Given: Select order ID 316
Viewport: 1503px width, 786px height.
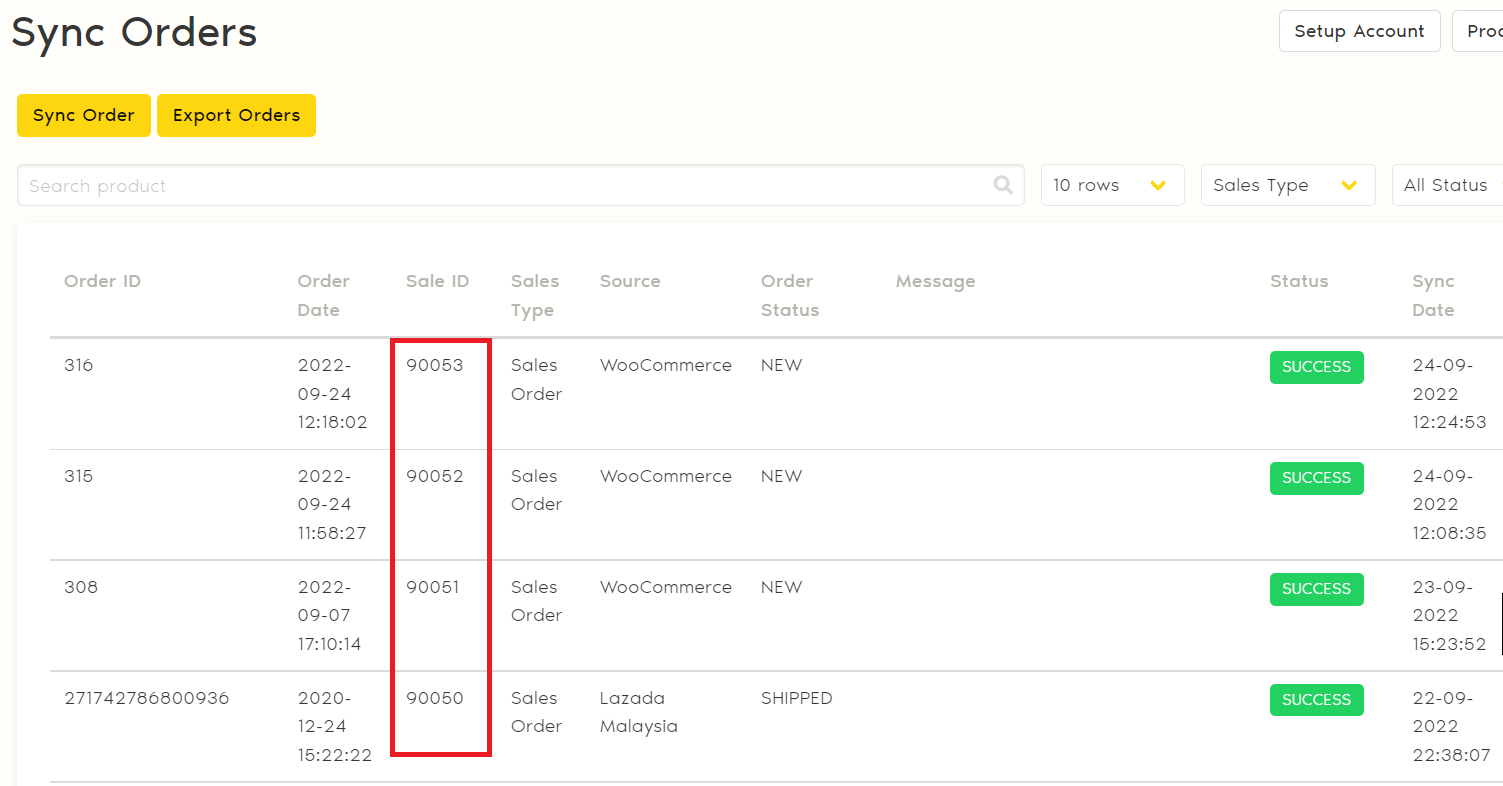Looking at the screenshot, I should click(x=78, y=365).
